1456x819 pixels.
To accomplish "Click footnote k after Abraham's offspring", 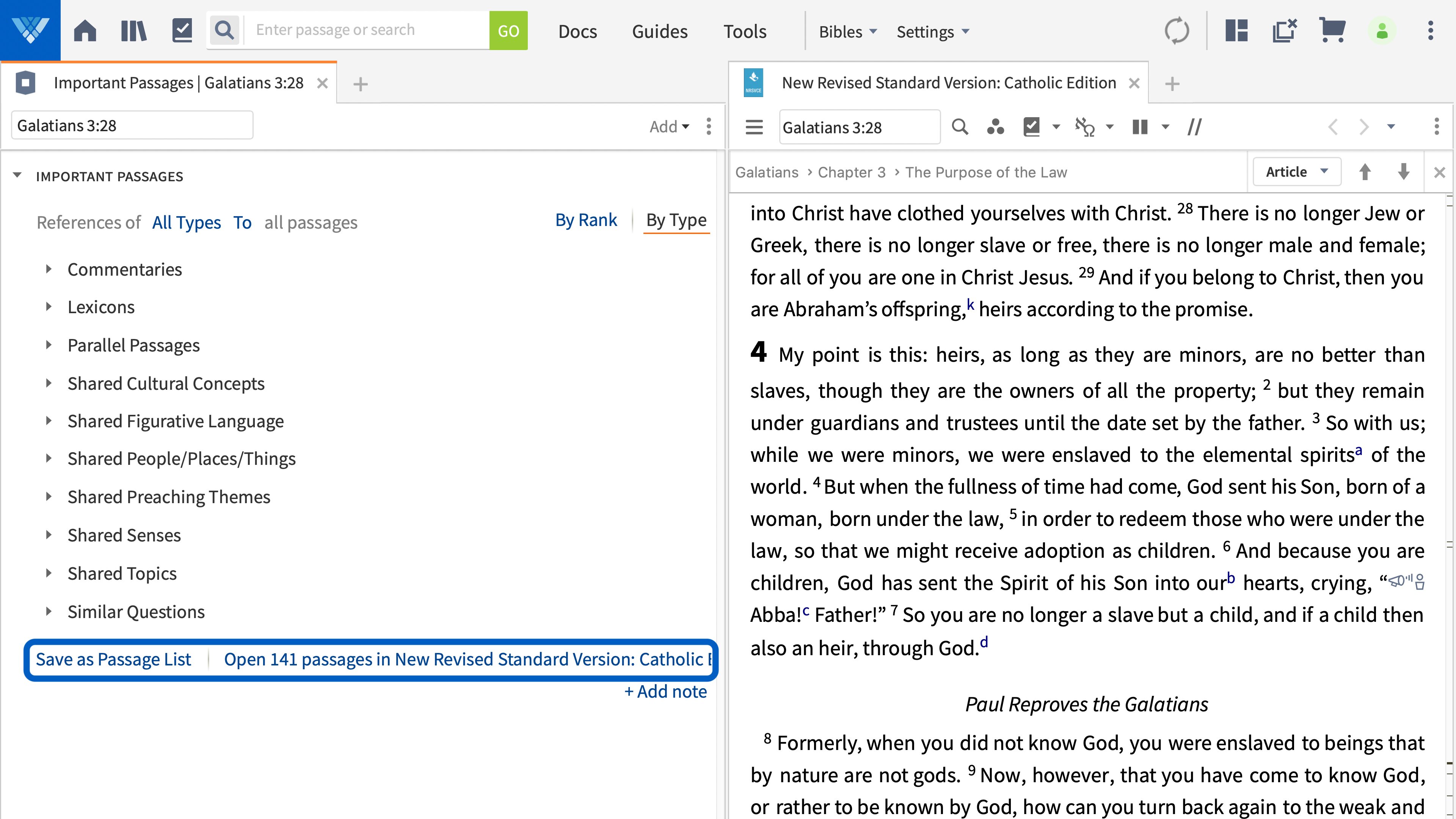I will point(971,304).
